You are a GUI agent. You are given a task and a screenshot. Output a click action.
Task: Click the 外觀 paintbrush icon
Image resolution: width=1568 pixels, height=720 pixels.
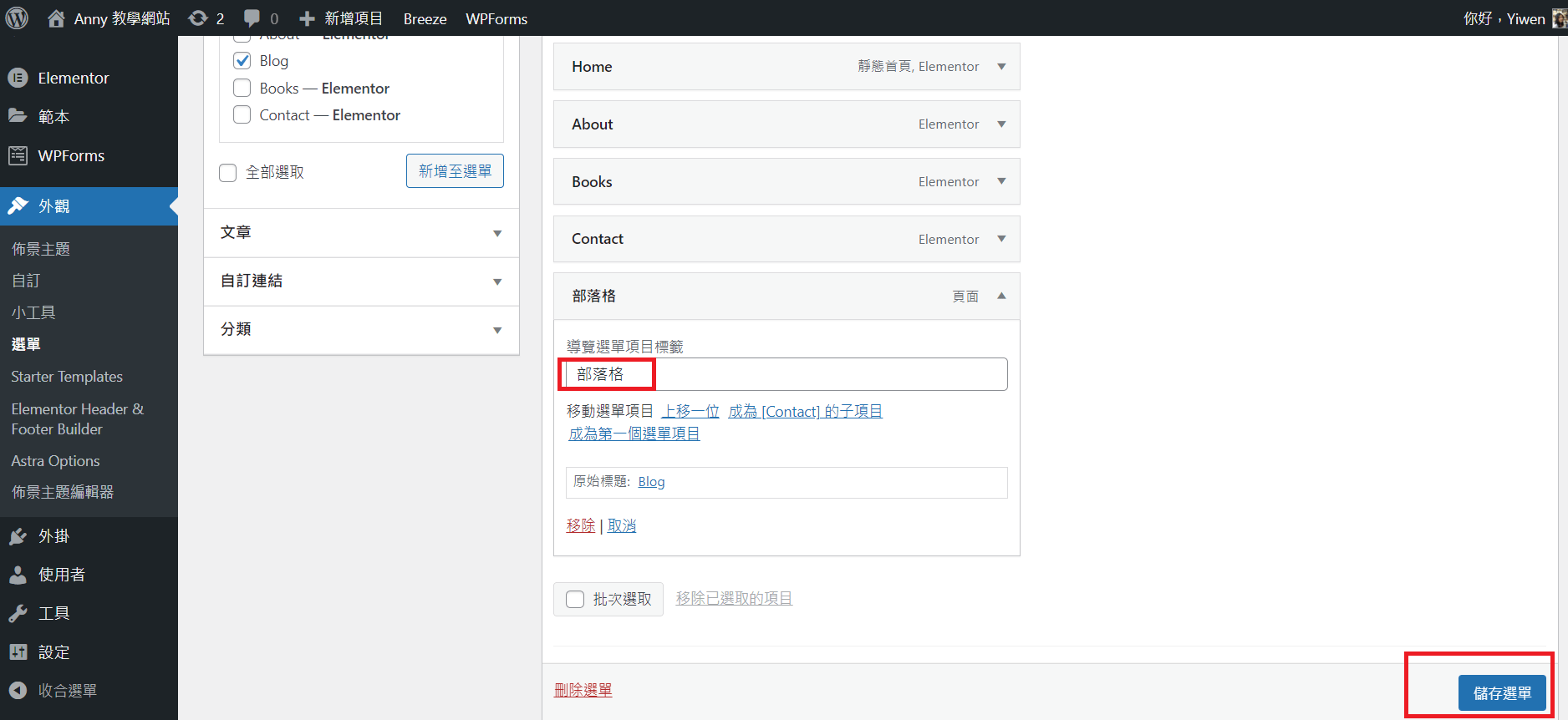coord(18,205)
